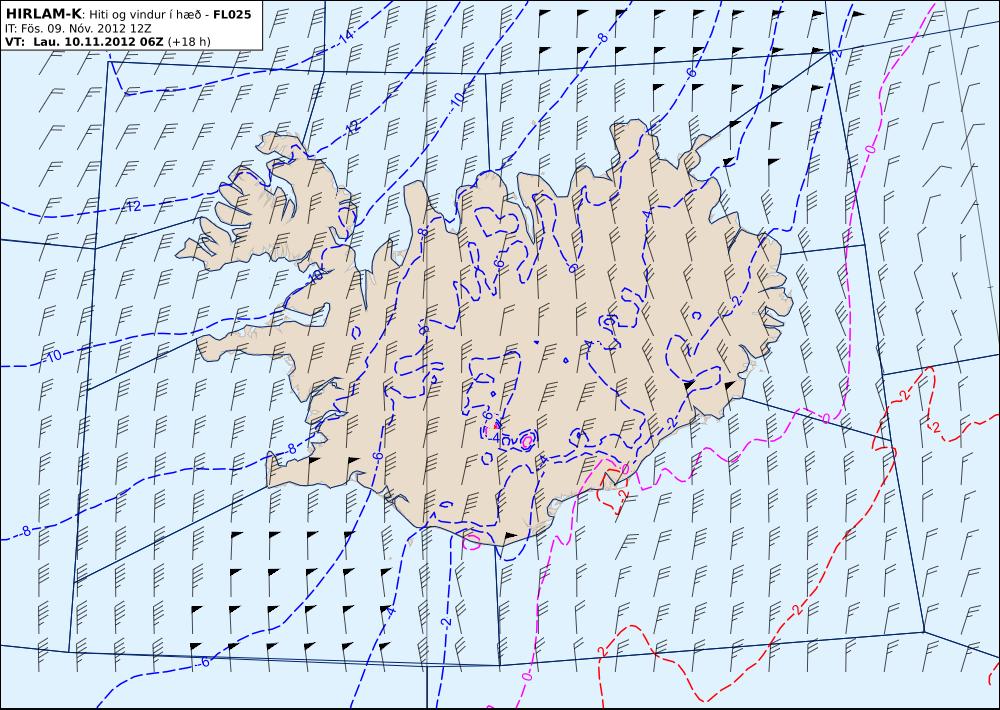Viewport: 1000px width, 710px height.
Task: Select the valid time 'Lau. 10.11.2012 06Z'
Action: (x=98, y=42)
